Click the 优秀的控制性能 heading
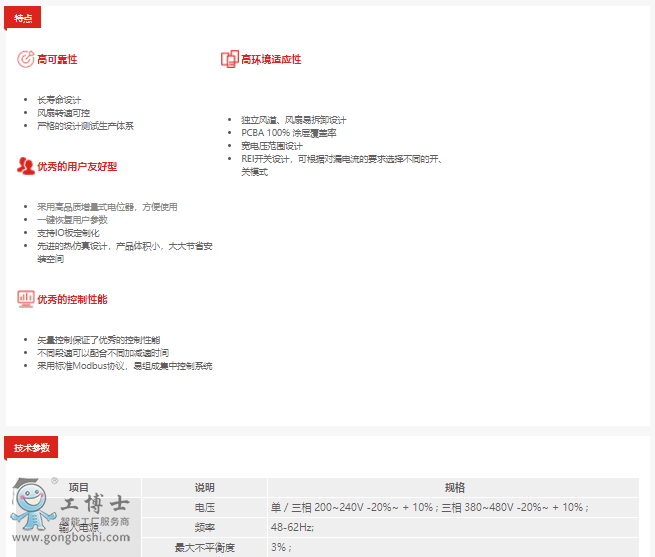The width and height of the screenshot is (655, 557). [x=72, y=300]
